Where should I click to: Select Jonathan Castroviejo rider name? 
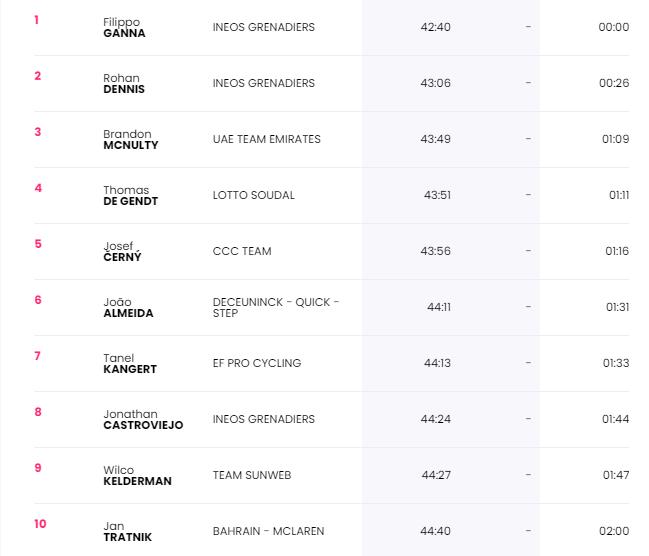pos(143,419)
